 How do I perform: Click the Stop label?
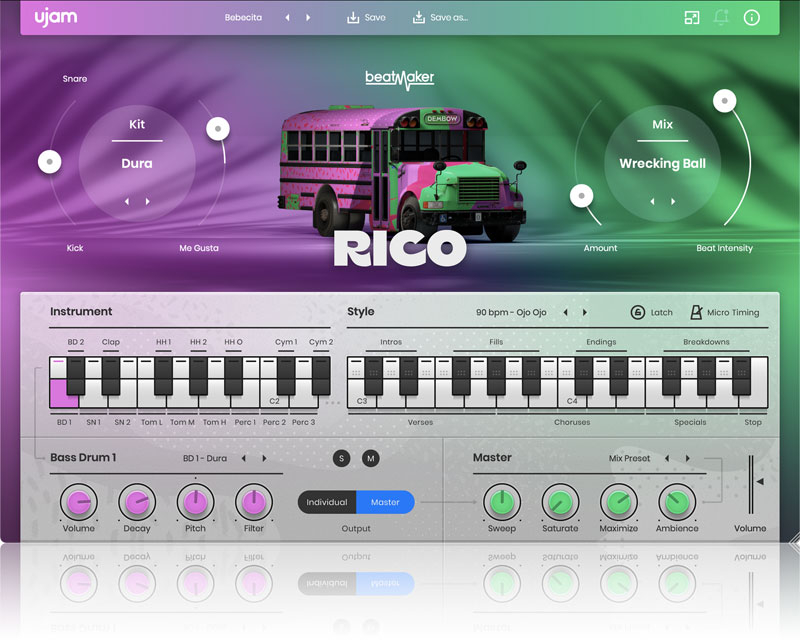point(753,422)
